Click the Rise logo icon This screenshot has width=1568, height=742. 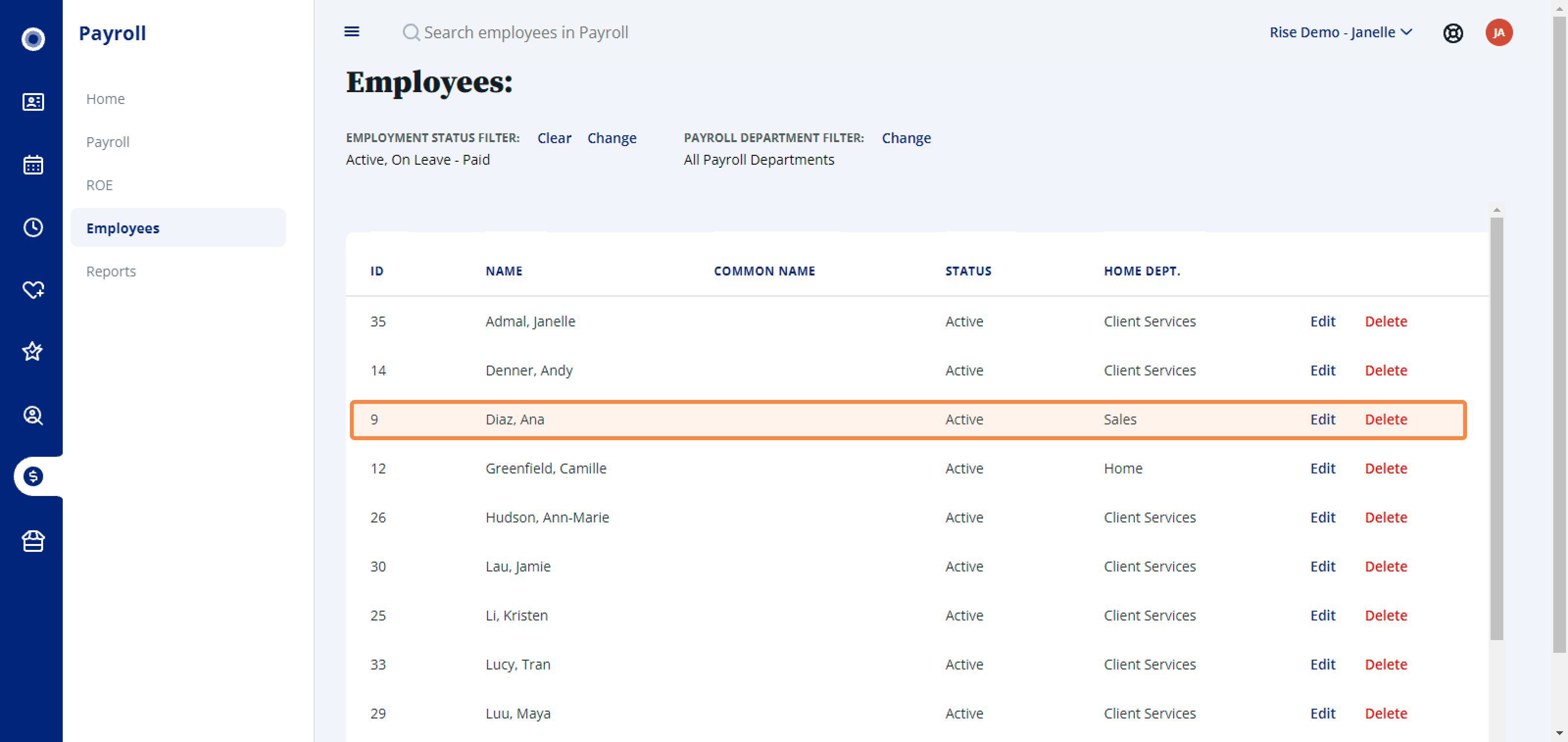tap(33, 39)
